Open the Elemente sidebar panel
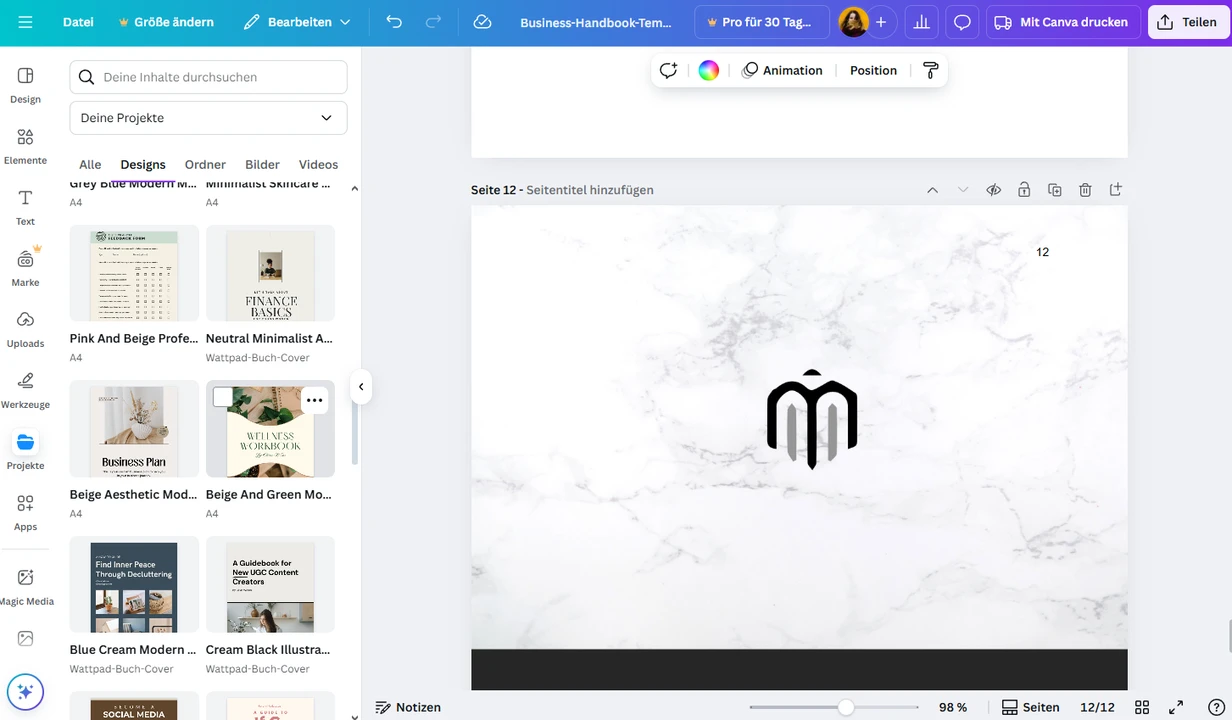Image resolution: width=1232 pixels, height=720 pixels. click(26, 146)
